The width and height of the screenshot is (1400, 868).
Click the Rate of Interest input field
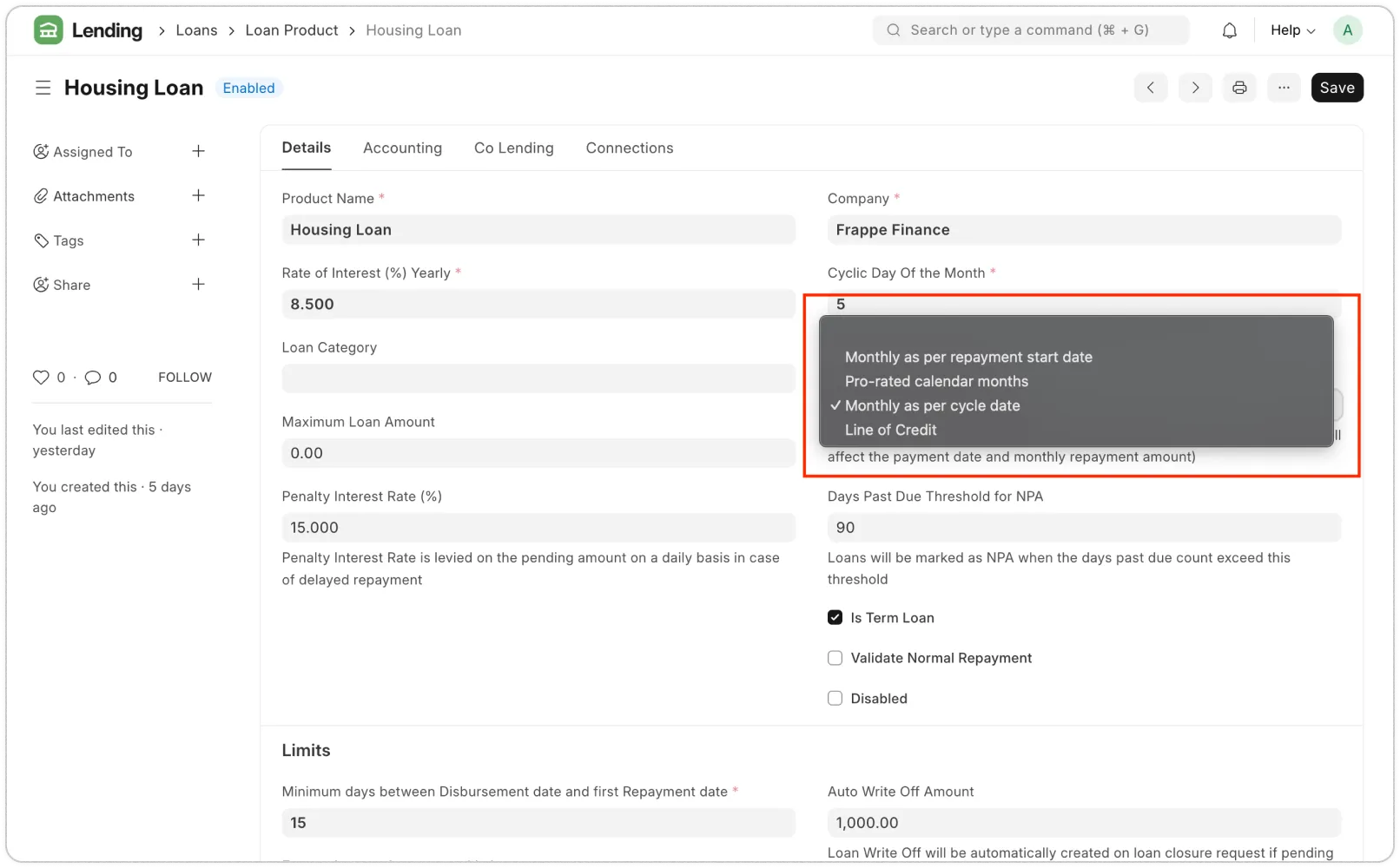(x=538, y=304)
